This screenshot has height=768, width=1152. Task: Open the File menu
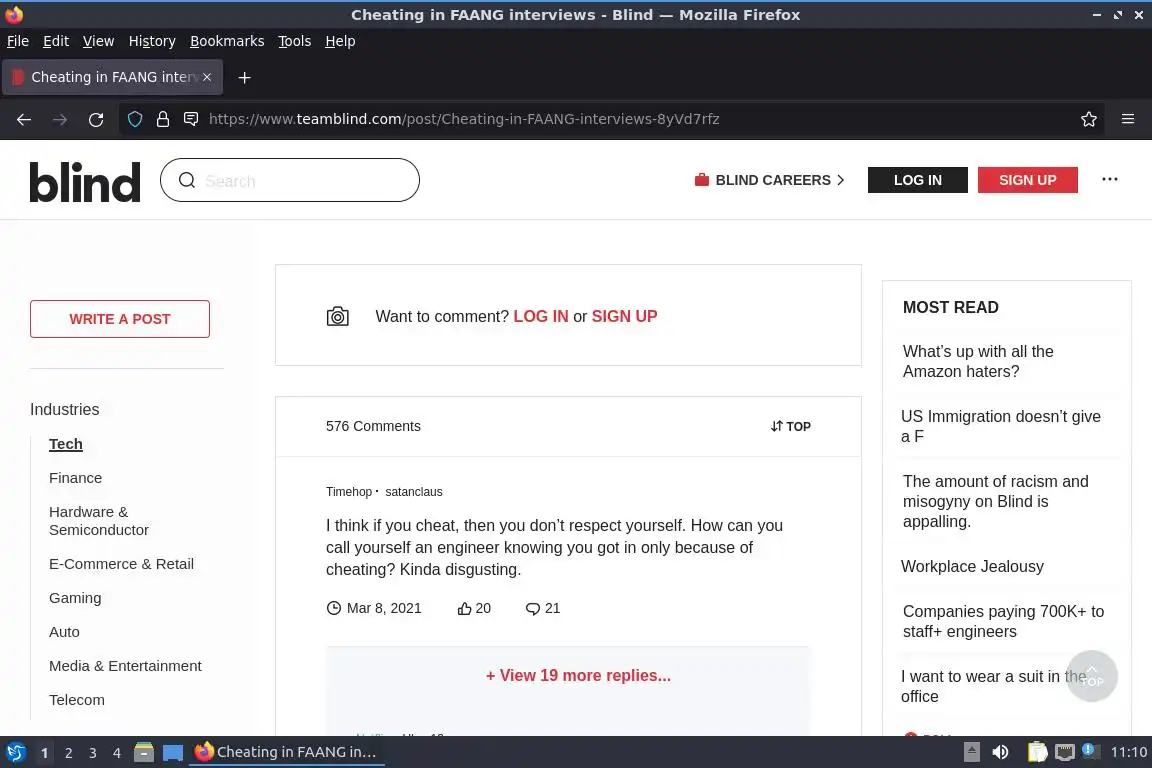(x=18, y=41)
